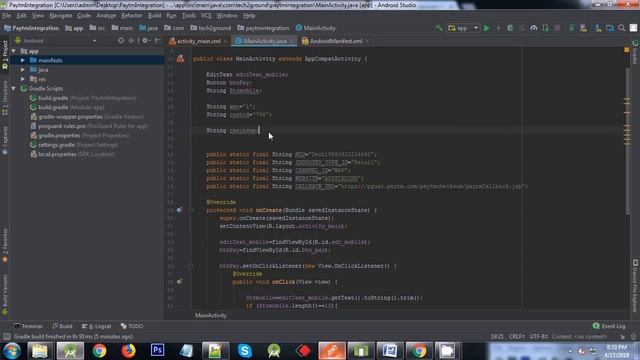Image resolution: width=640 pixels, height=360 pixels.
Task: Click the Search Everywhere magnifier icon
Action: (622, 28)
